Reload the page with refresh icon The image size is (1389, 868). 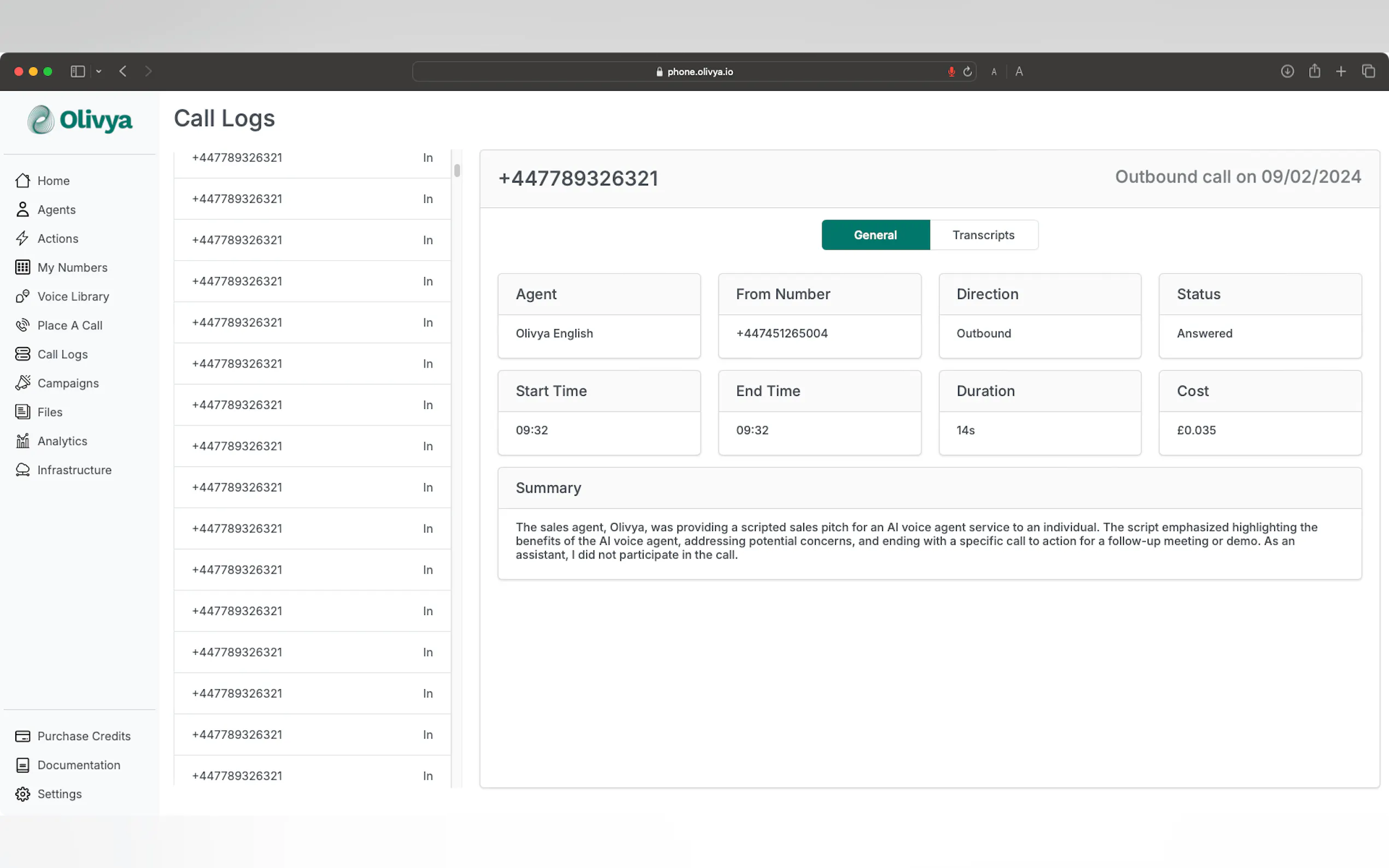click(967, 72)
